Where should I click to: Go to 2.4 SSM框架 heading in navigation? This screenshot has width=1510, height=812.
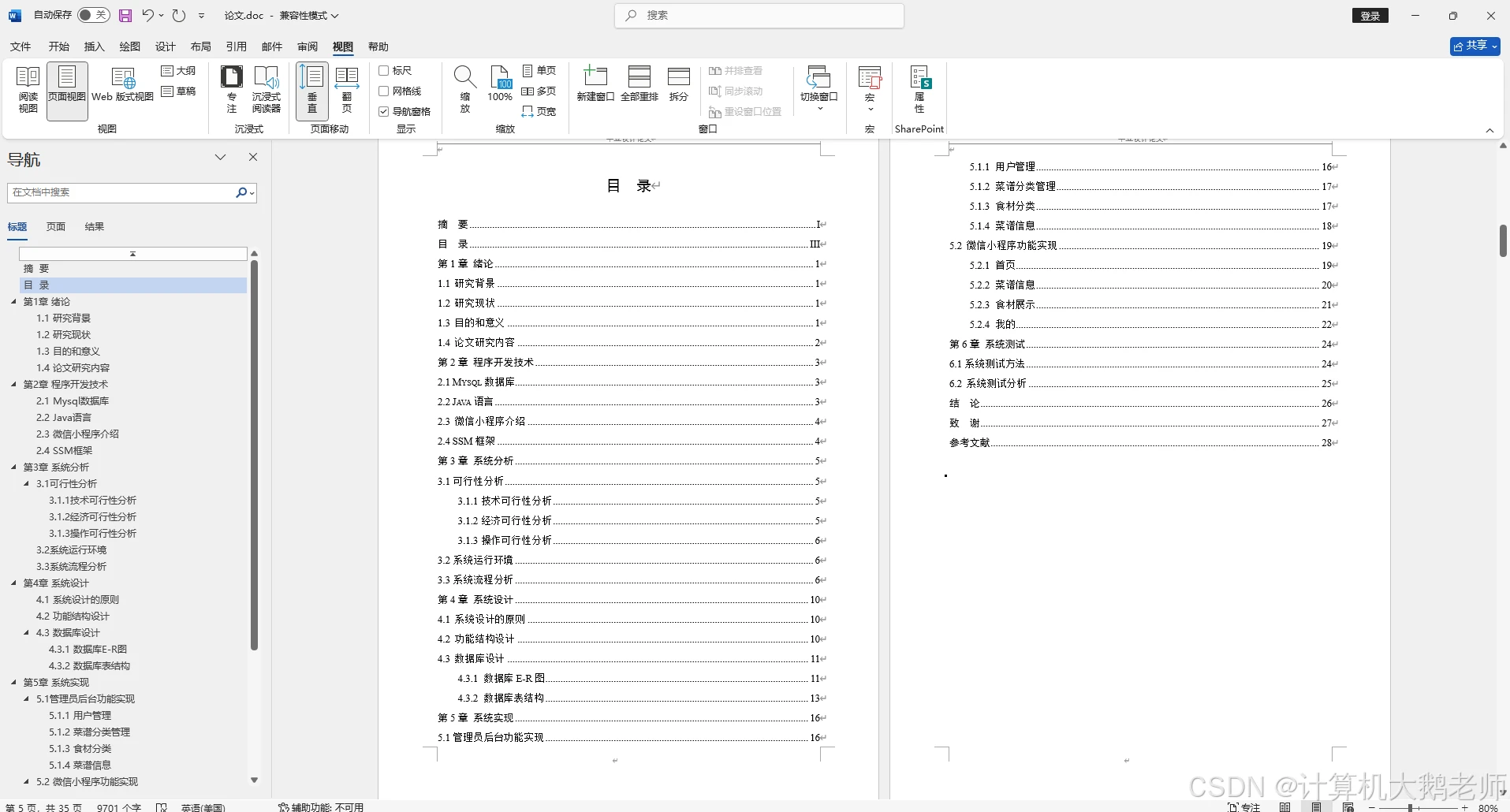click(65, 451)
